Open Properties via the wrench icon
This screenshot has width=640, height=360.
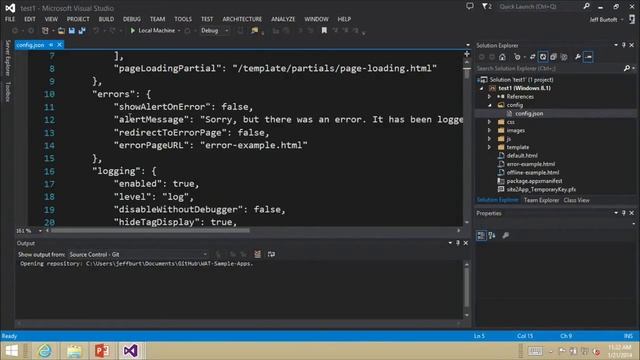click(578, 57)
